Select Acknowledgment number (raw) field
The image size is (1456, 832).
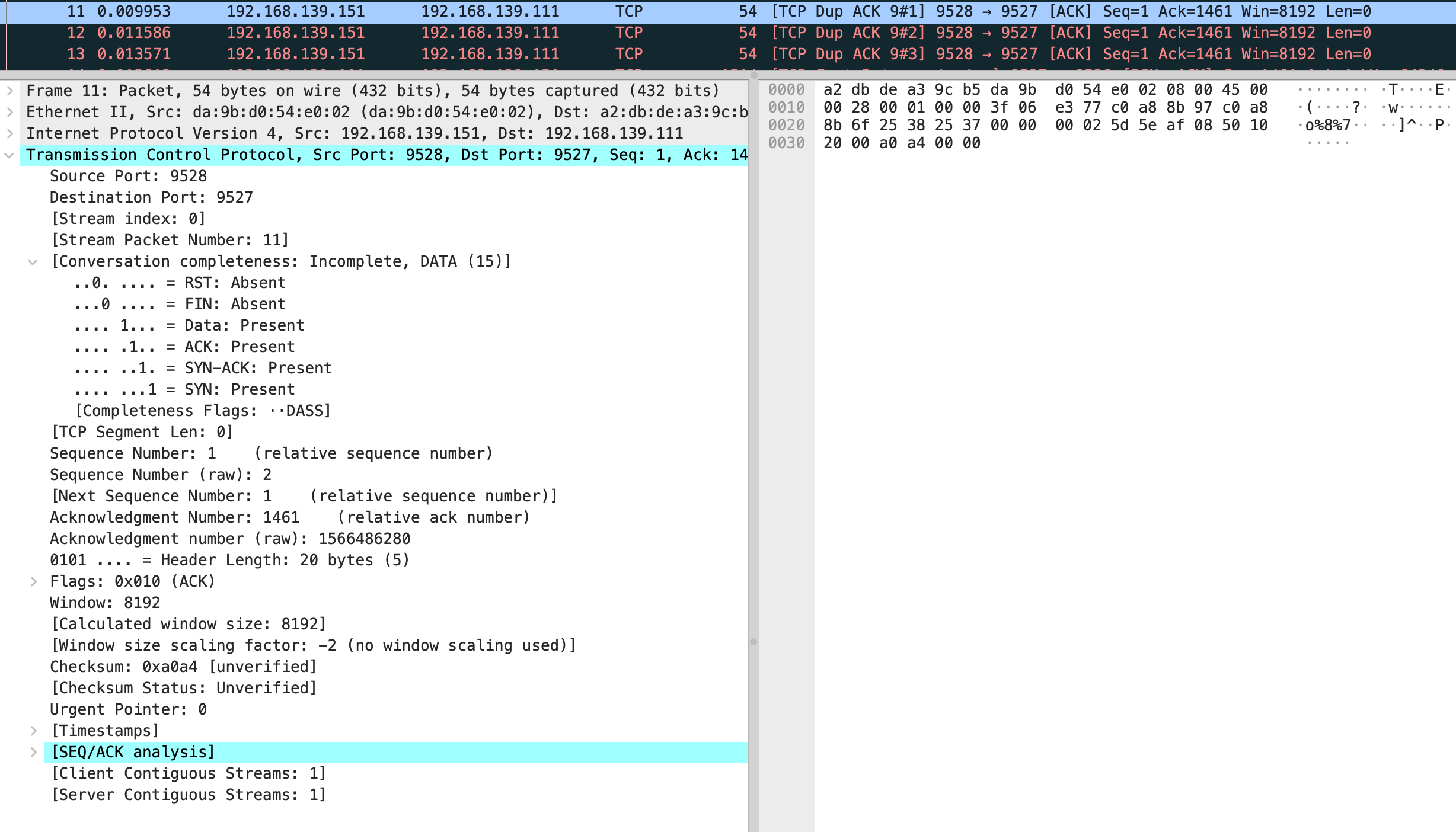coord(229,539)
